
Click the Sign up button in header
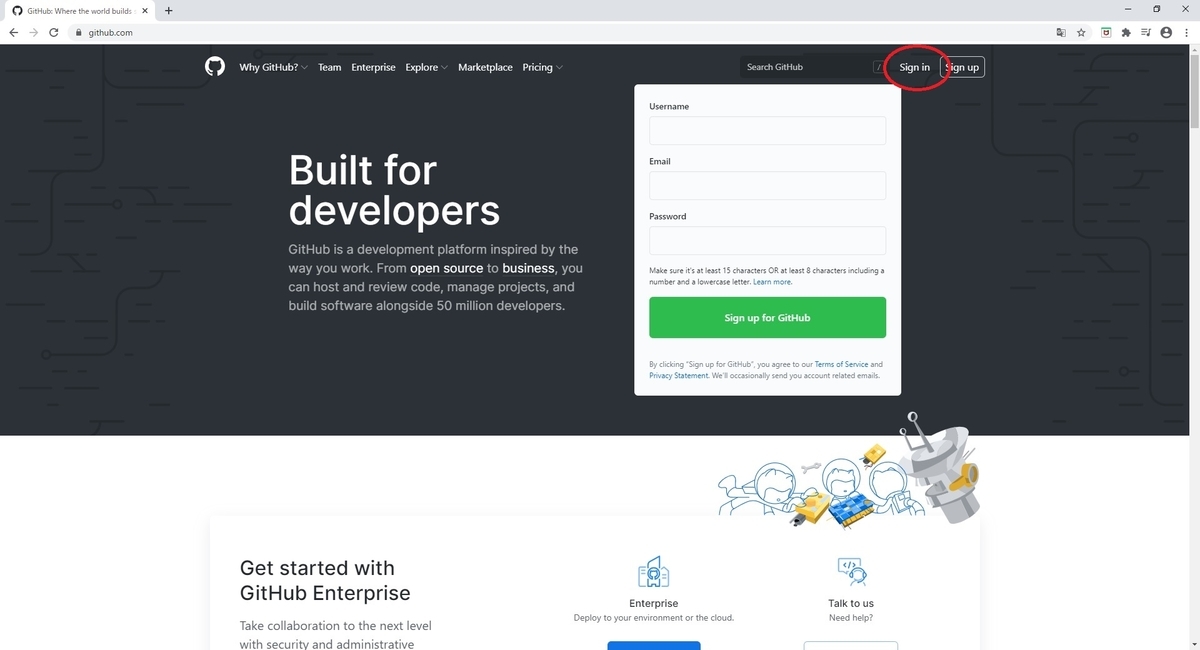tap(962, 67)
